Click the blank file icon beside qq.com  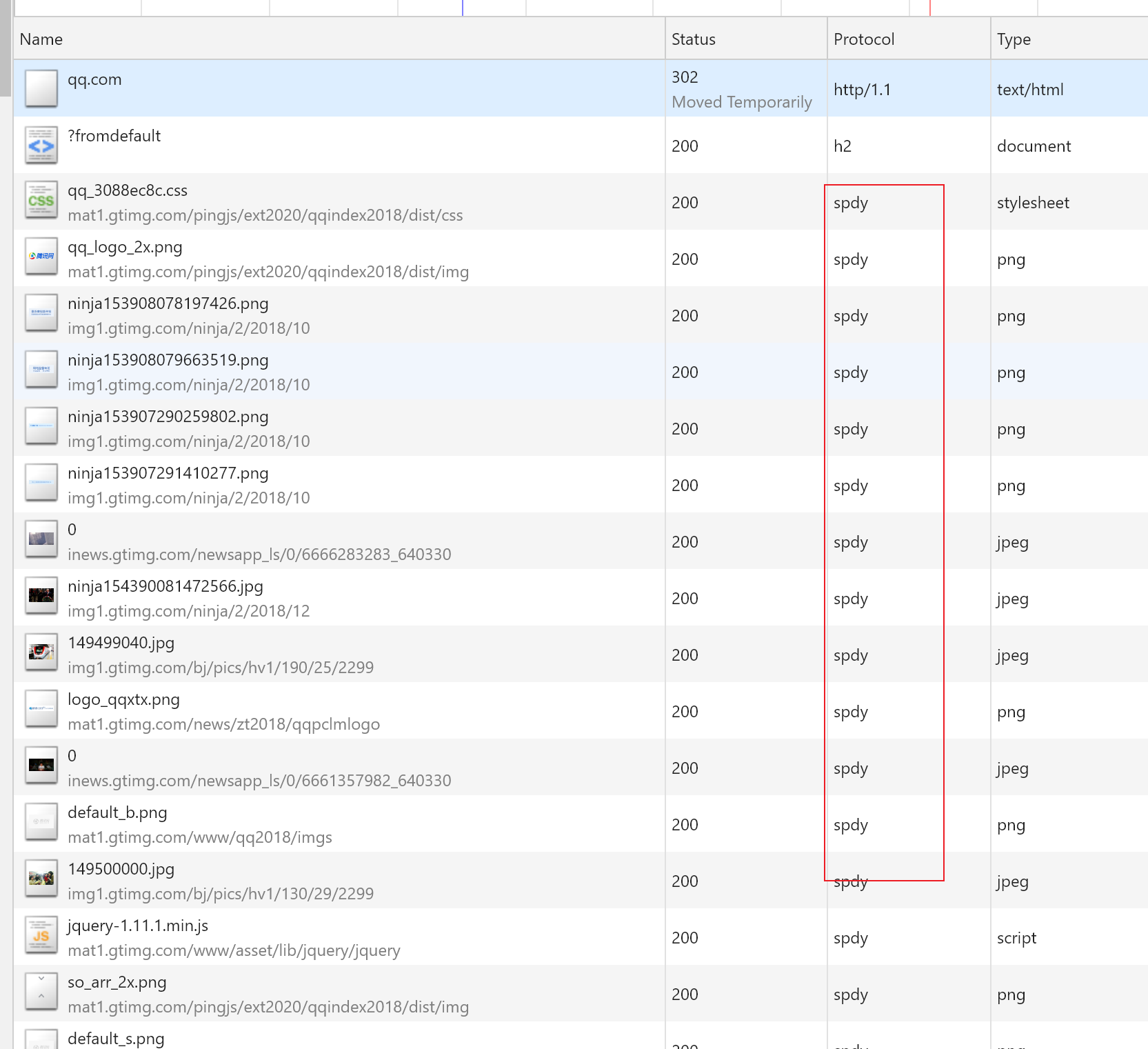pyautogui.click(x=41, y=89)
